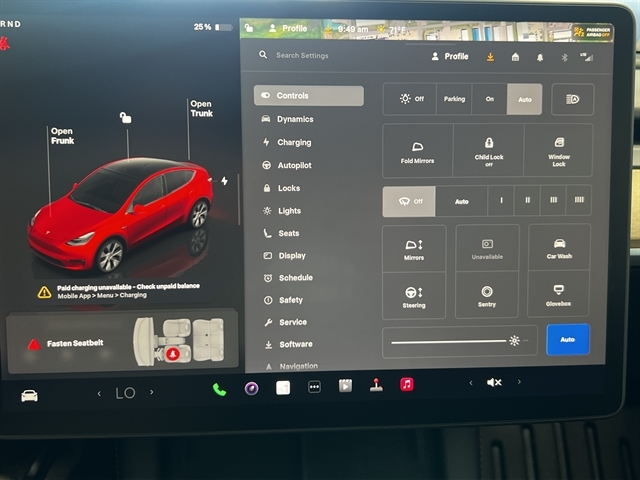The height and width of the screenshot is (480, 640).
Task: Tap the seatbelt warning seat icon
Action: click(173, 354)
